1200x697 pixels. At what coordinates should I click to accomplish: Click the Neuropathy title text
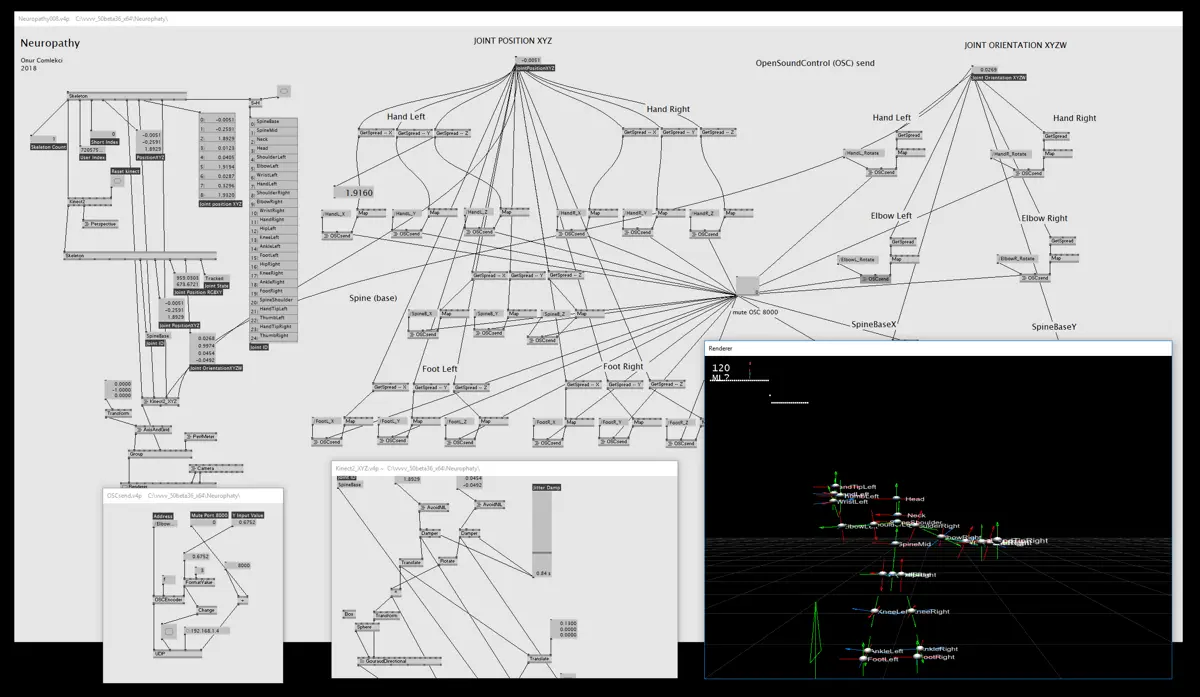coord(50,44)
